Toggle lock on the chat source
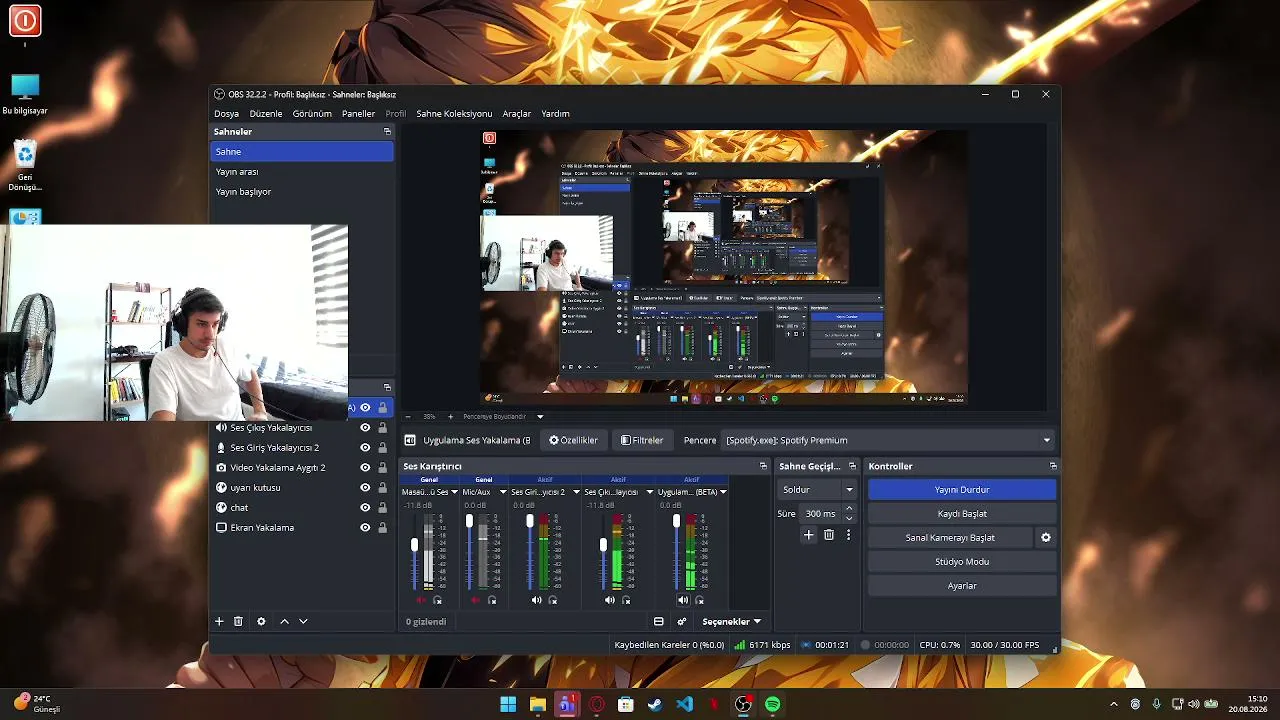Screen dimensions: 1280x720 click(x=382, y=507)
